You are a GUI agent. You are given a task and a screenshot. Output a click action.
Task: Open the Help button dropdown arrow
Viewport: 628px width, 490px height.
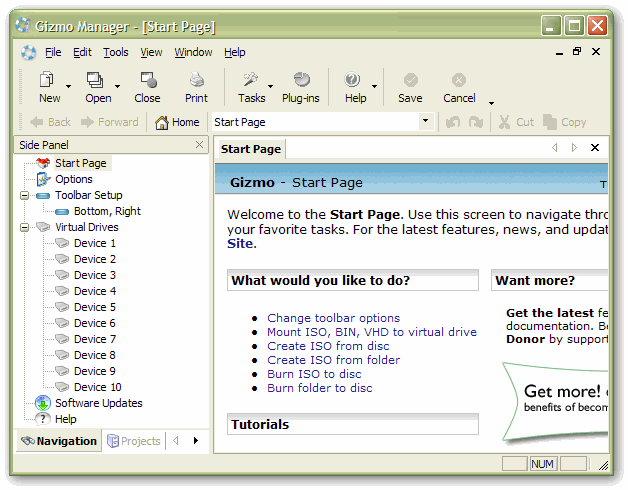pyautogui.click(x=374, y=86)
